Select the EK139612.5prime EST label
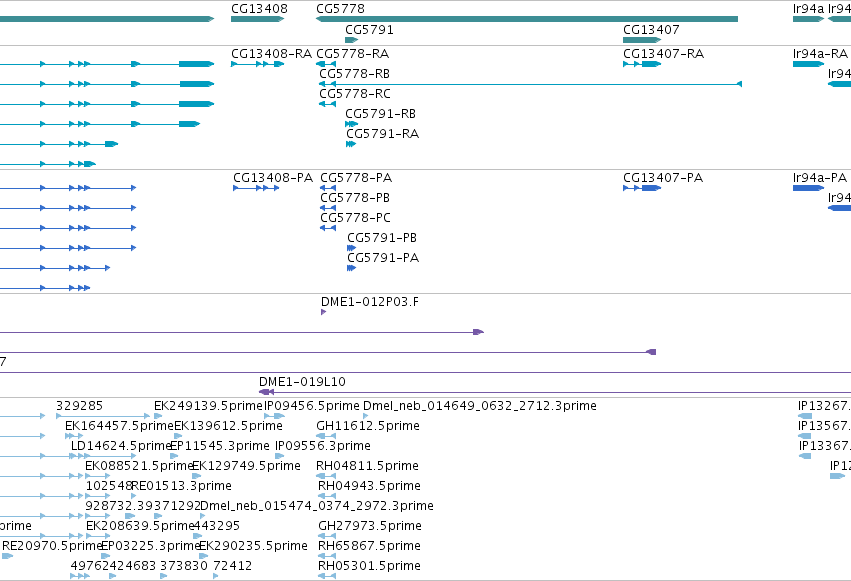 click(228, 426)
